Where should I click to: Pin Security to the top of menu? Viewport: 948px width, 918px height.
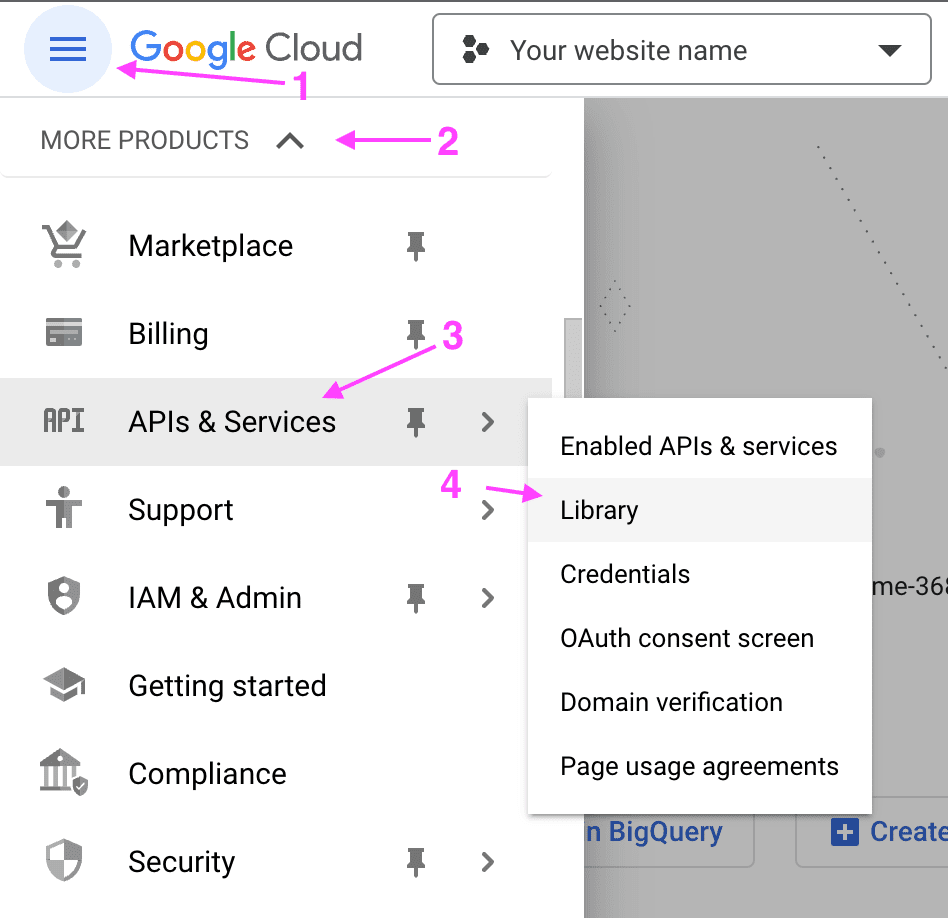click(417, 861)
